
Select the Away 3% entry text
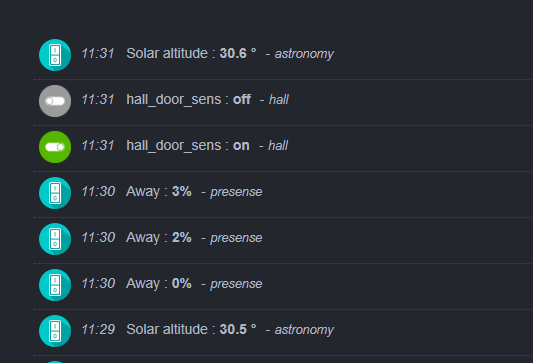click(159, 191)
